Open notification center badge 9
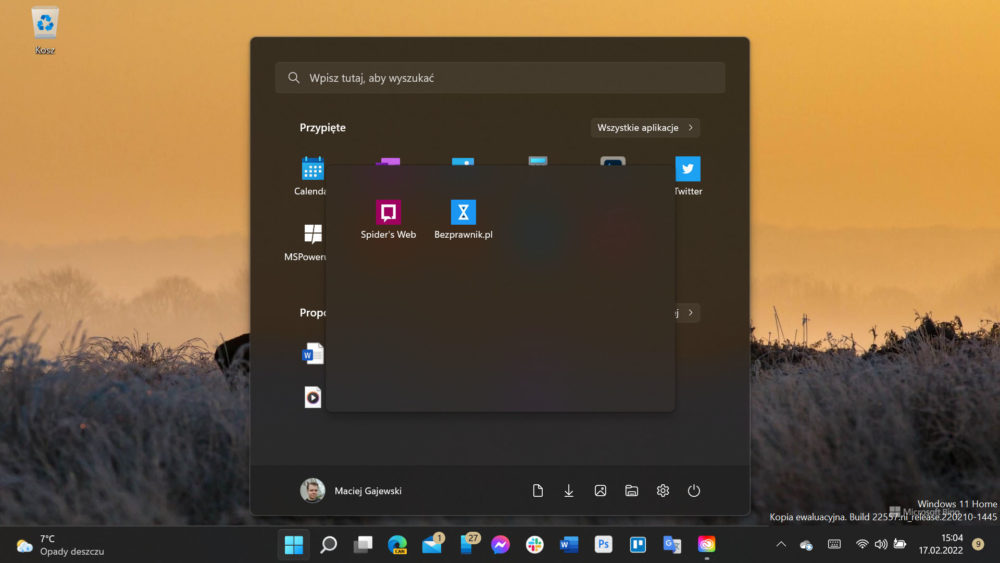This screenshot has width=1000, height=563. coord(978,545)
